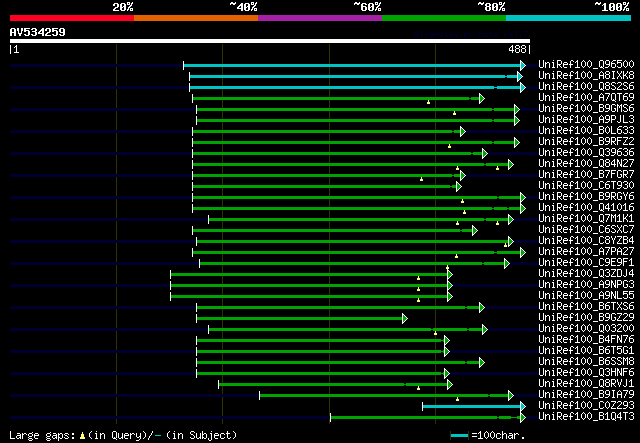Select the UniRef100_A7PA27 label

[586, 252]
